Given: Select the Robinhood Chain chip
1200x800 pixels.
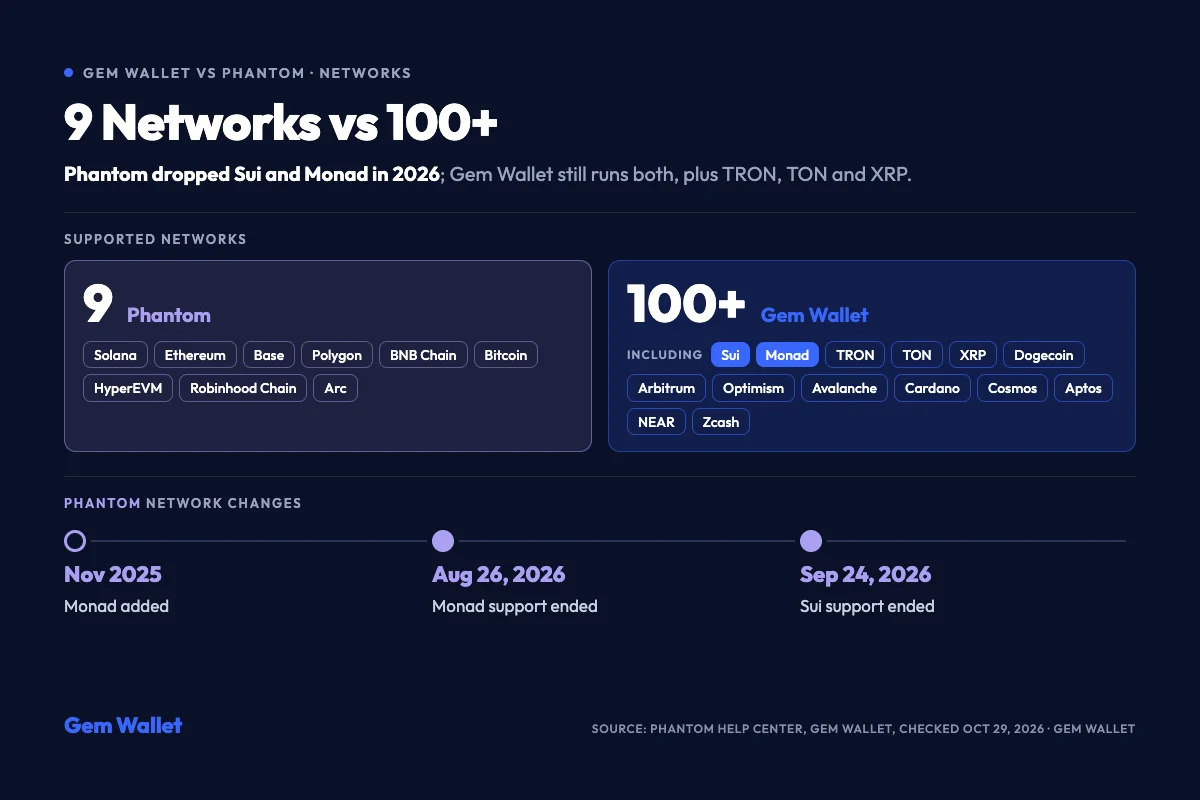Looking at the screenshot, I should [243, 388].
